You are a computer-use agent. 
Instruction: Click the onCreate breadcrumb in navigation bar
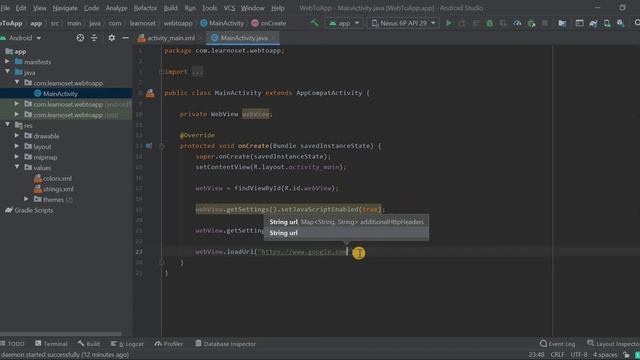[x=269, y=23]
